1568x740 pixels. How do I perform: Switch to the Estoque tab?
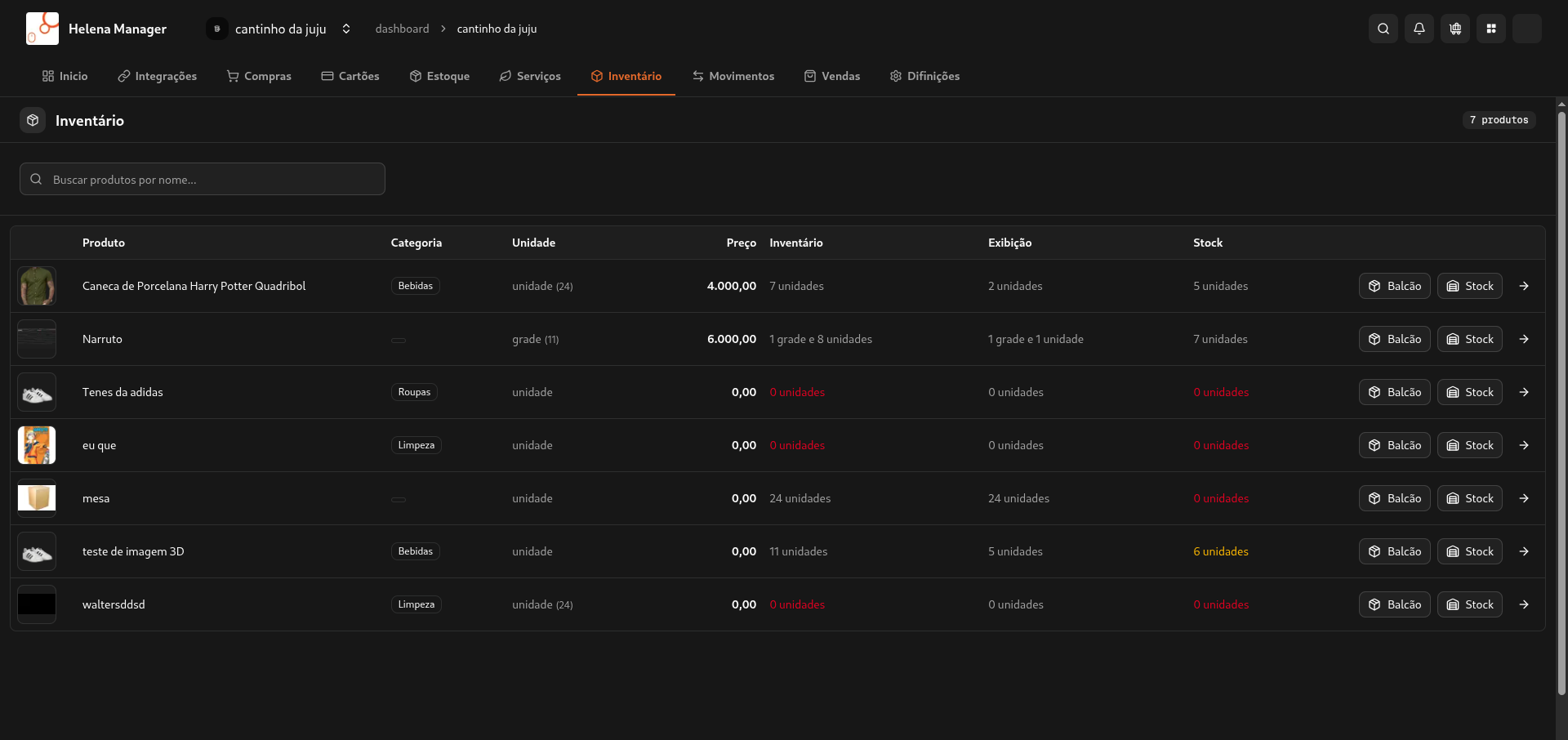[x=439, y=76]
